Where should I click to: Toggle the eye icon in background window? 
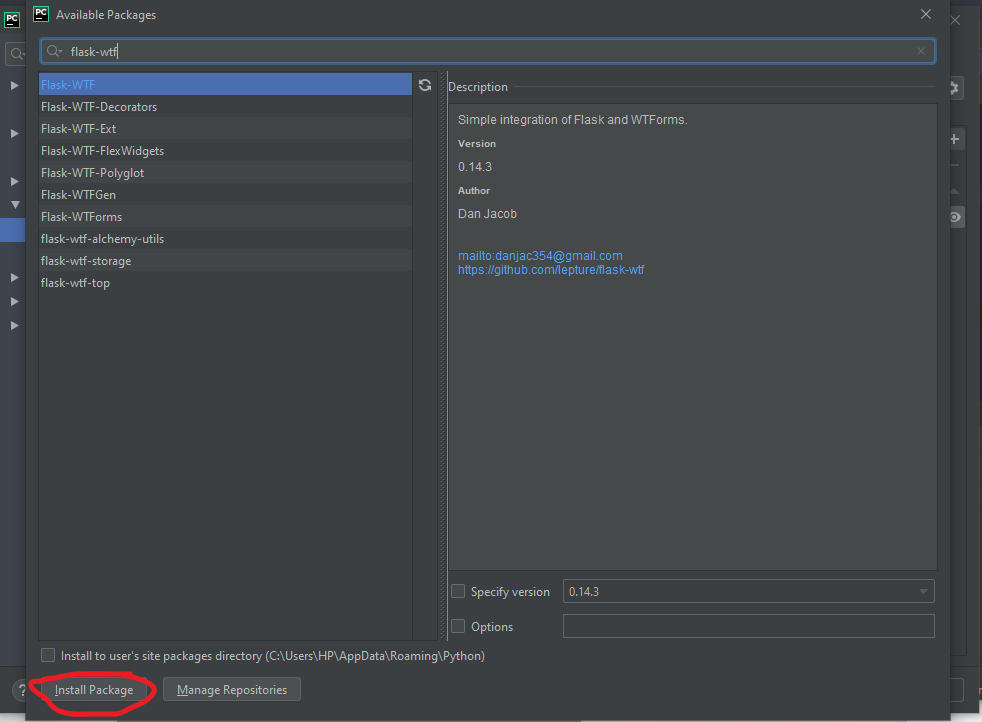956,217
